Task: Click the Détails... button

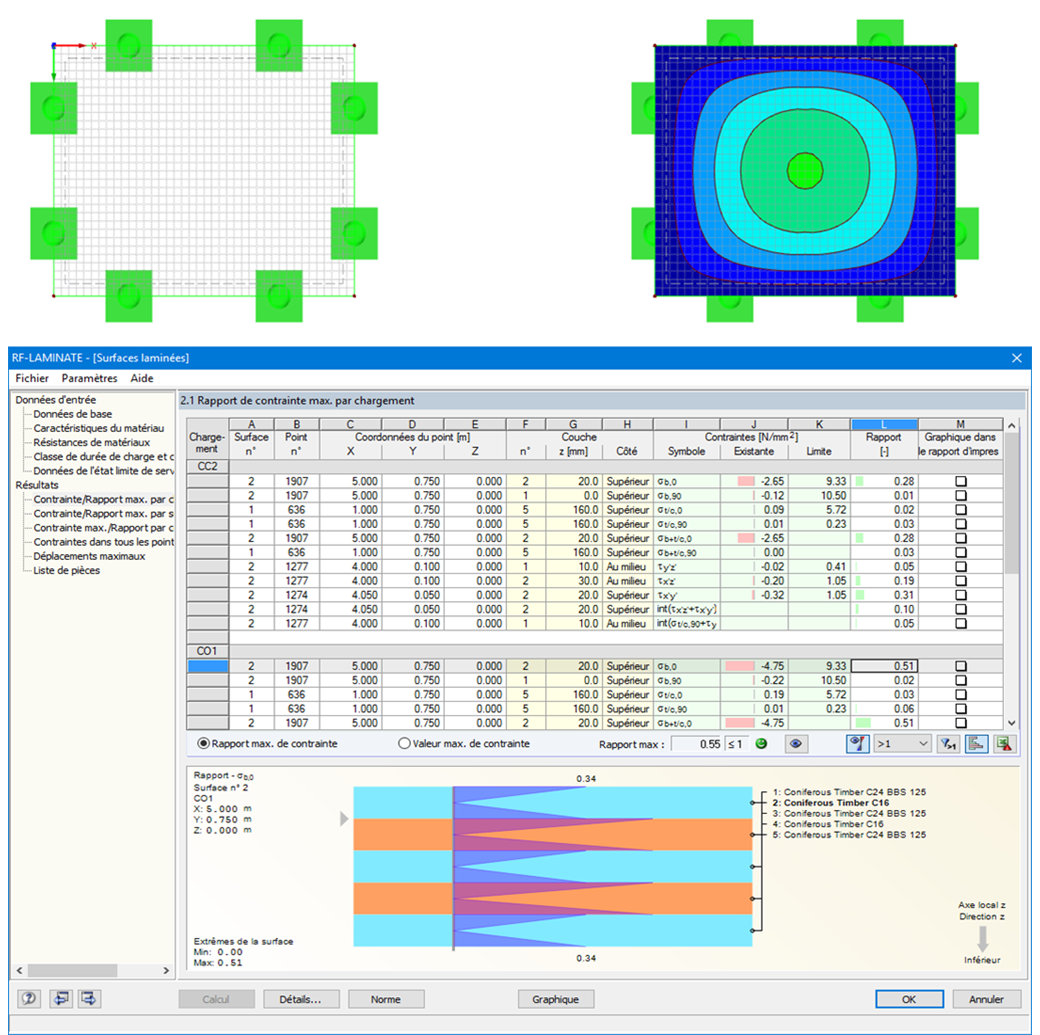Action: tap(301, 999)
